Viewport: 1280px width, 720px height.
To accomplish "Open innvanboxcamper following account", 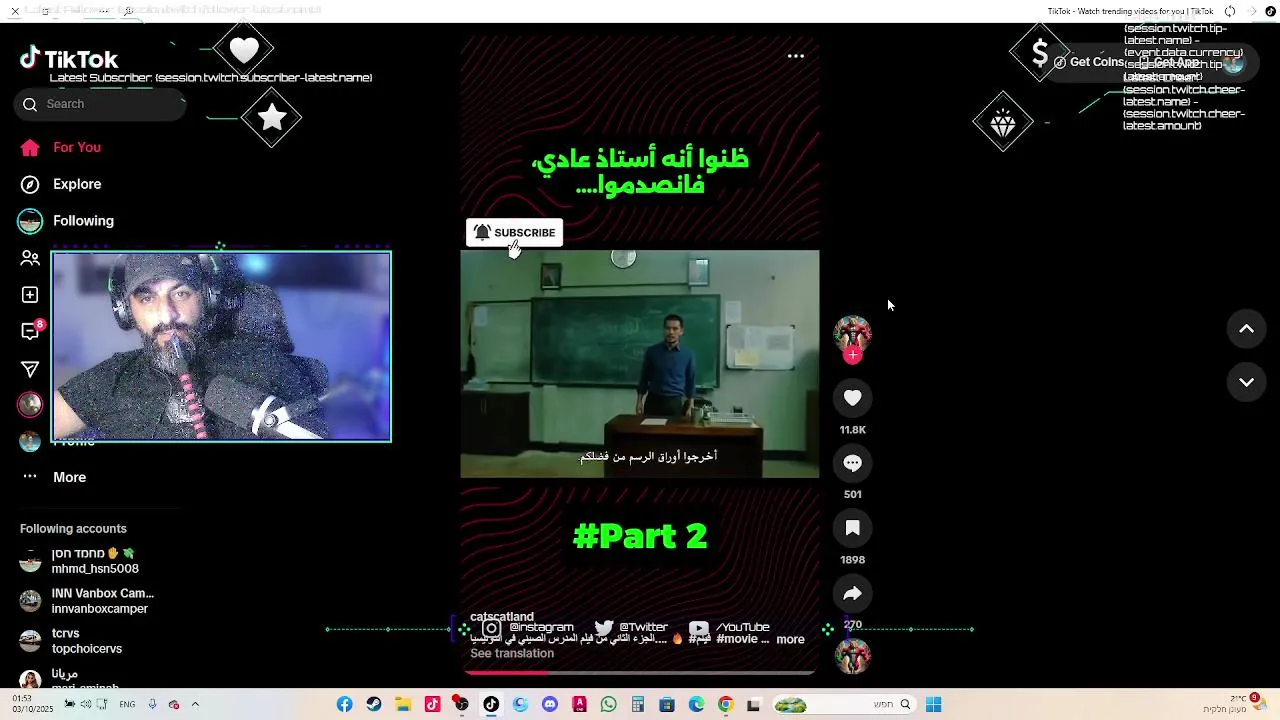I will coord(87,601).
